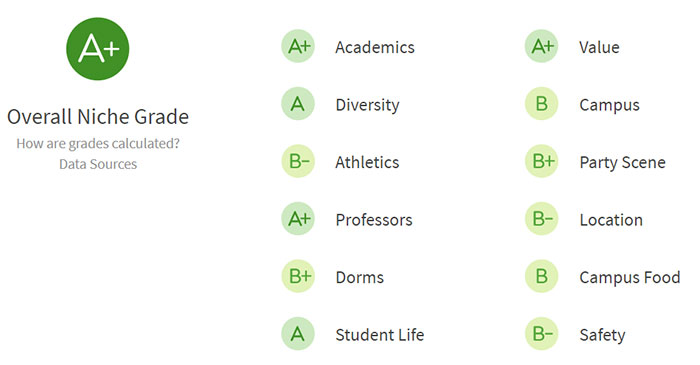The height and width of the screenshot is (365, 700).
Task: Click the large overall A+ grade badge
Action: pyautogui.click(x=98, y=49)
